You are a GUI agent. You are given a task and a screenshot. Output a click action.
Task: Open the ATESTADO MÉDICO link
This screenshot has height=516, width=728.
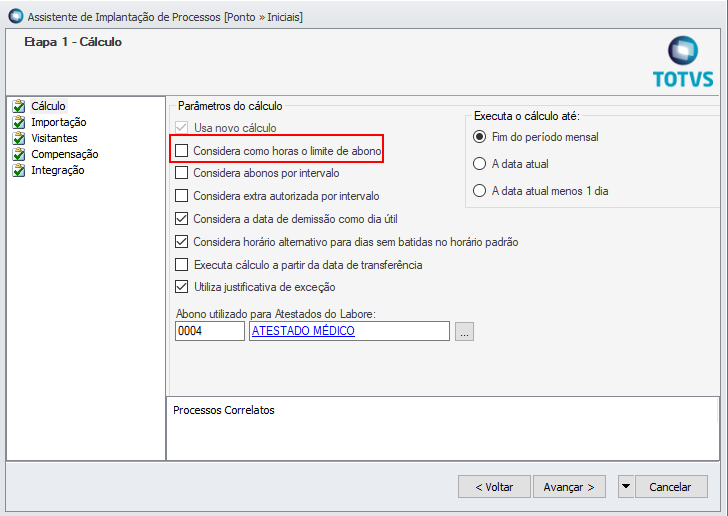coord(303,331)
